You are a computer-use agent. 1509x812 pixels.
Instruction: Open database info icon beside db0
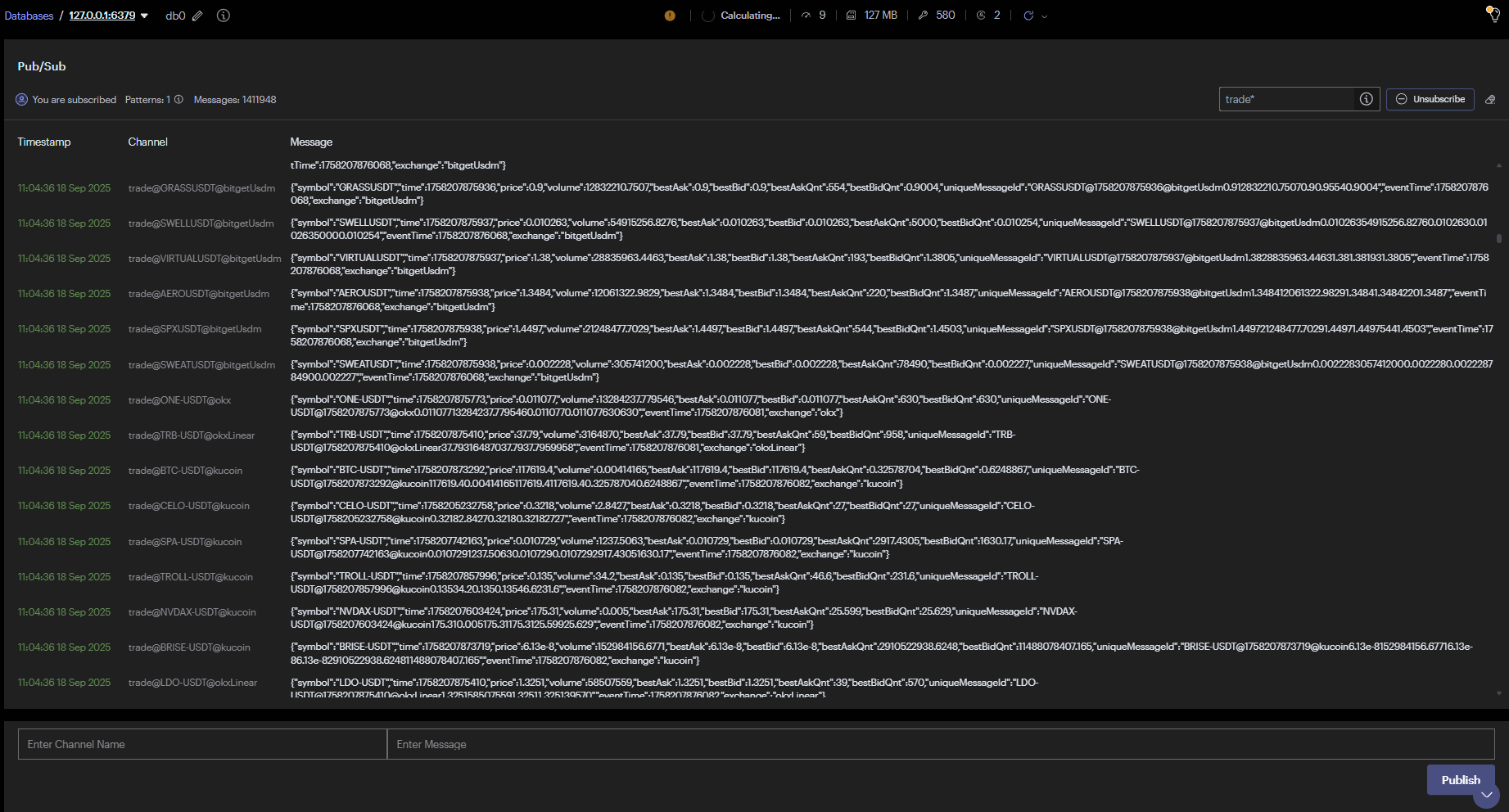(223, 16)
